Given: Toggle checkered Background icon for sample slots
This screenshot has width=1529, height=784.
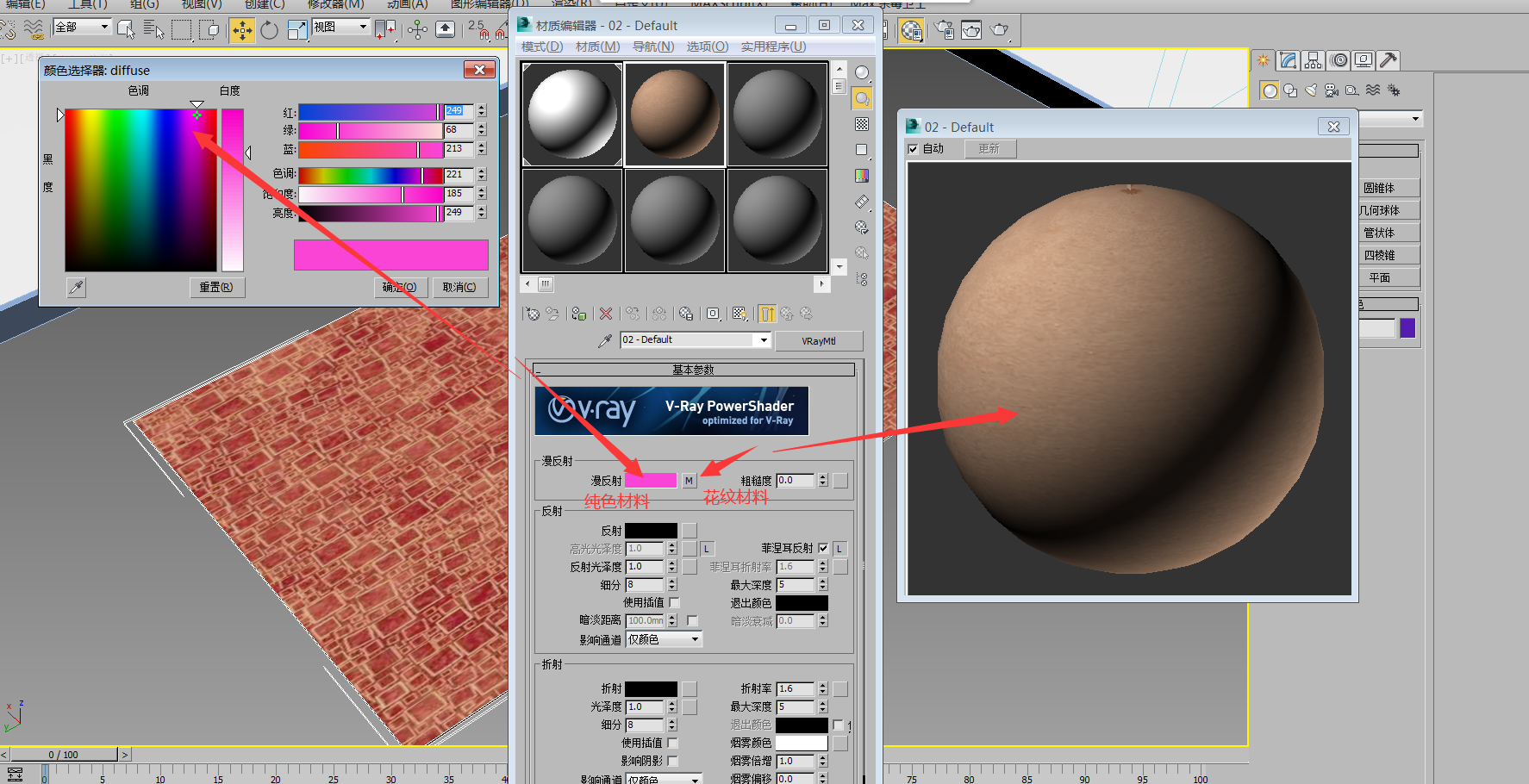Looking at the screenshot, I should 862,125.
